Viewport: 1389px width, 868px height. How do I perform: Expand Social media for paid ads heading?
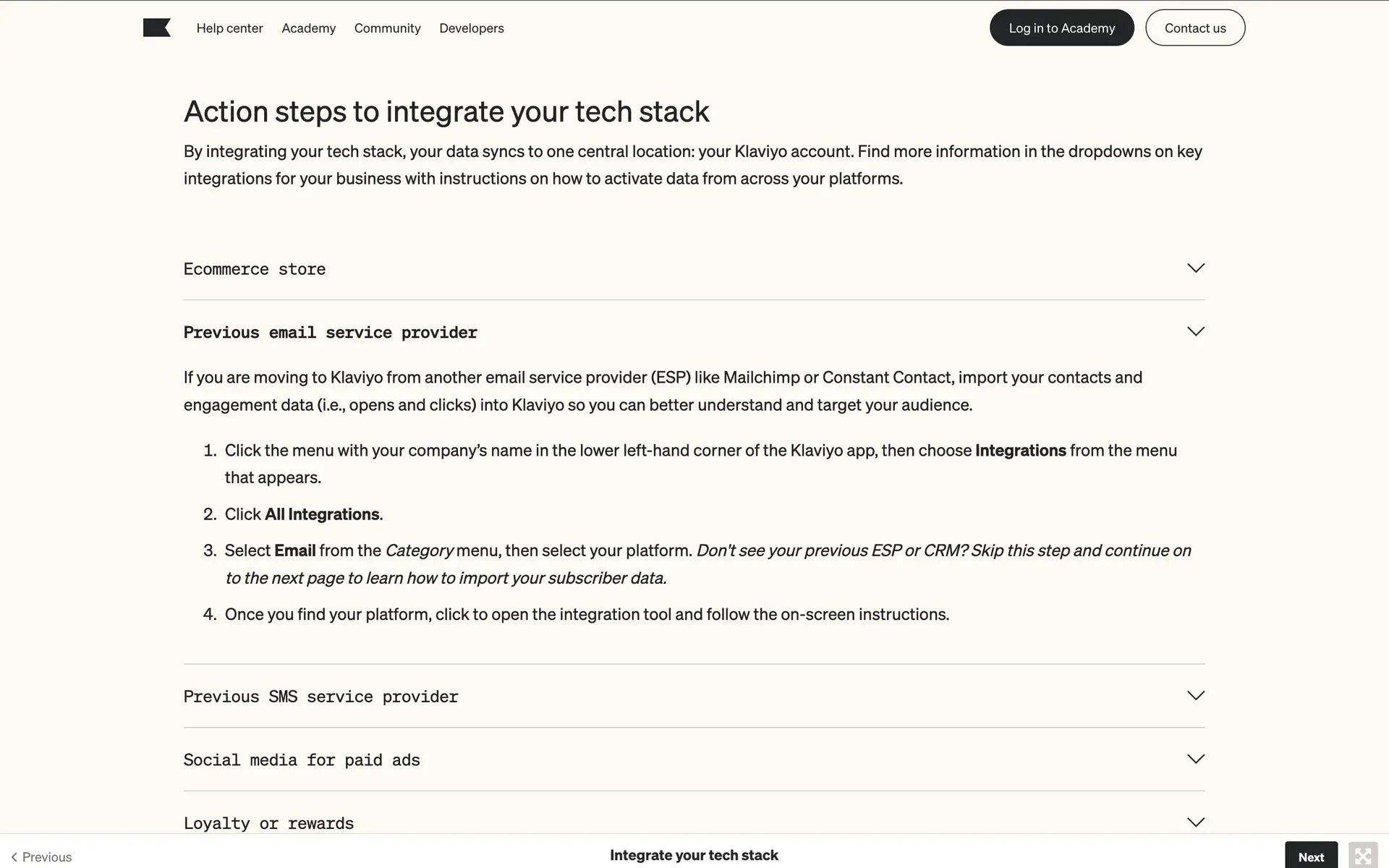click(x=302, y=760)
